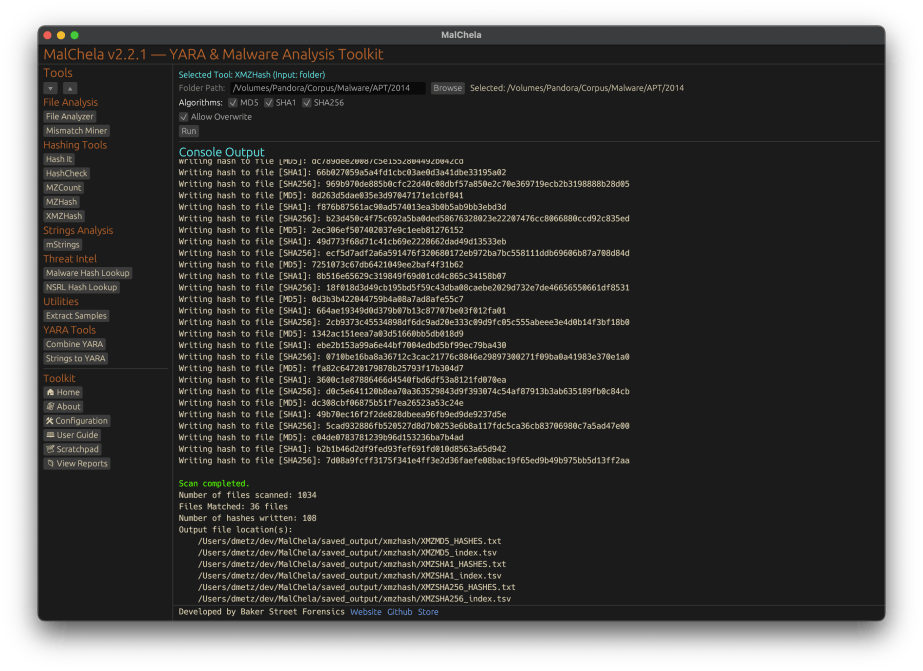Open the Combine YARA tool
Image resolution: width=923 pixels, height=671 pixels.
click(75, 344)
